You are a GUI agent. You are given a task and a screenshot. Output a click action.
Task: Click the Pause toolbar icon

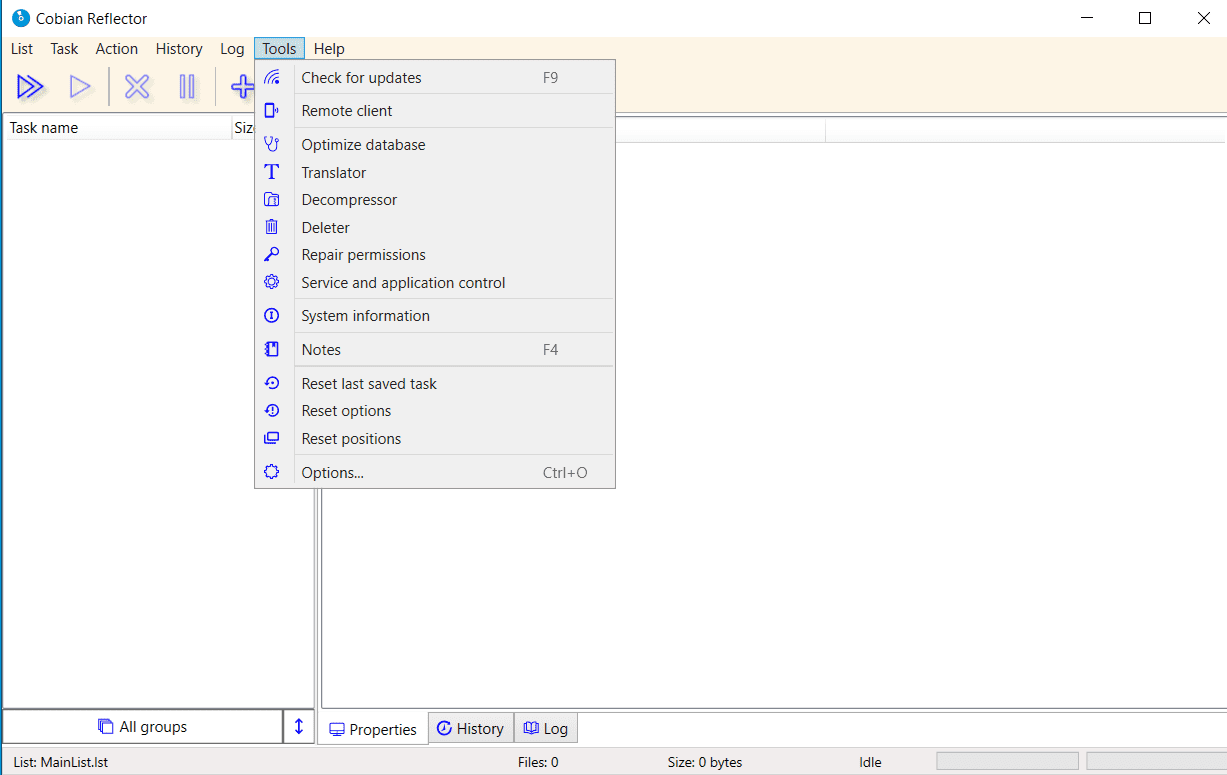click(x=187, y=87)
